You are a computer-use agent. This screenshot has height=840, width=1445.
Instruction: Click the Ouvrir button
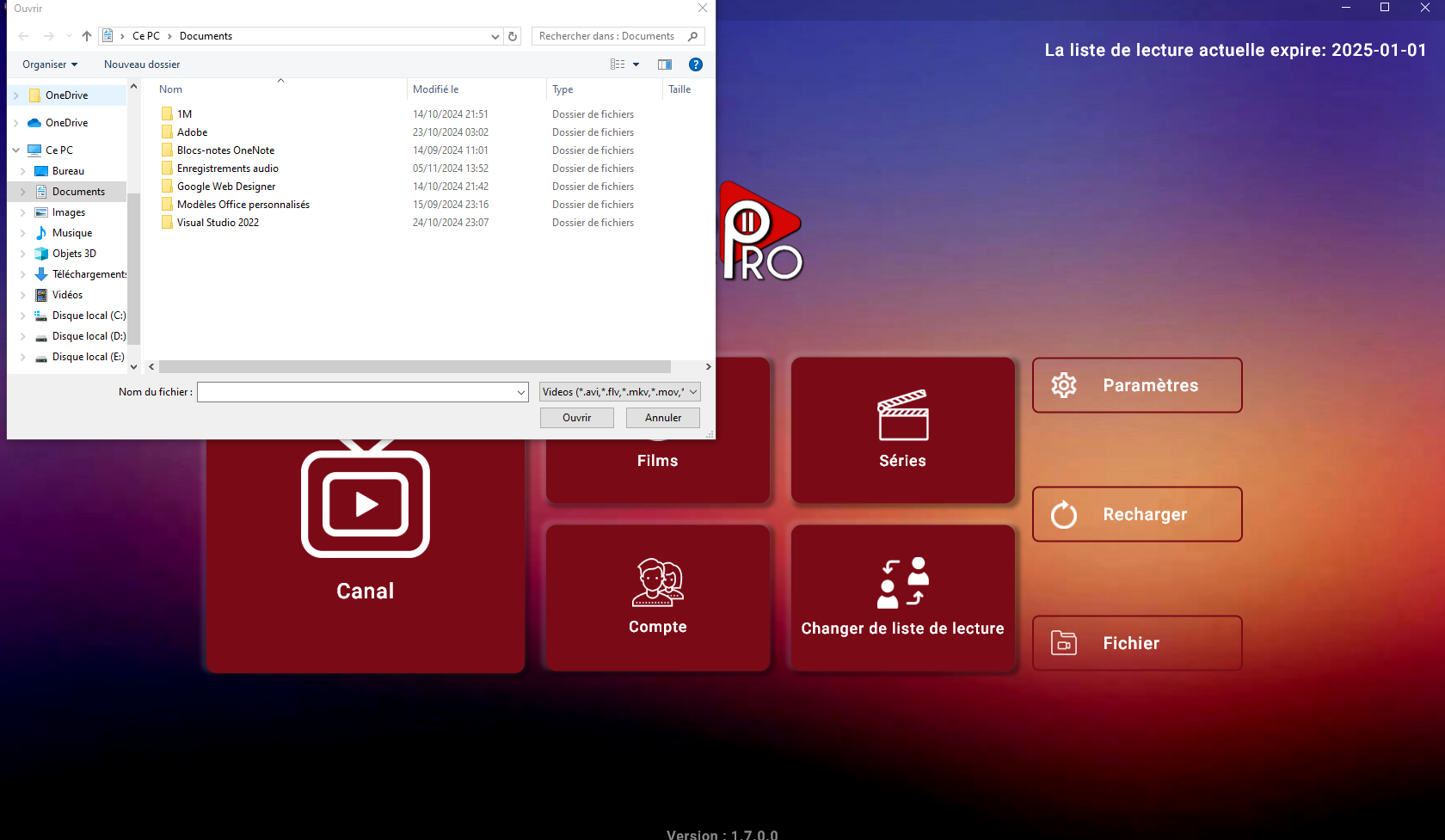[577, 418]
